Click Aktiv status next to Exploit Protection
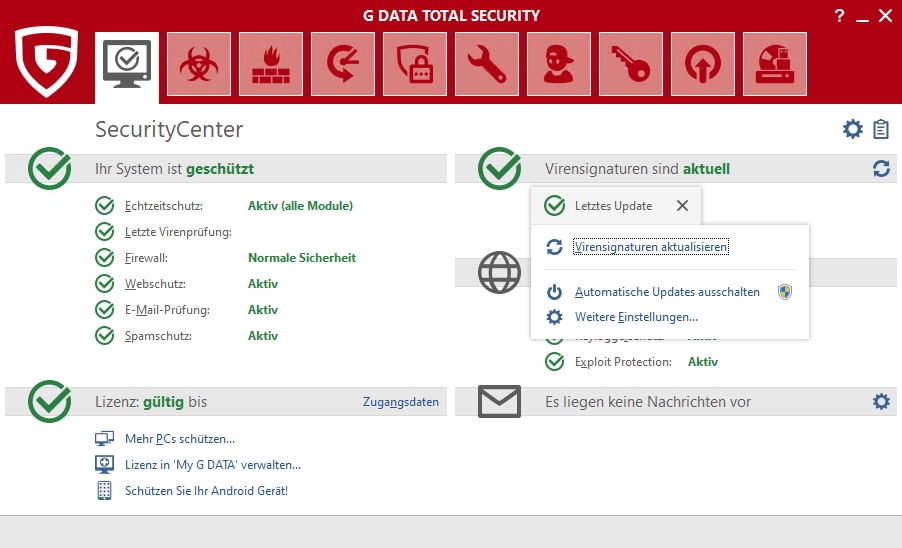This screenshot has height=548, width=902. click(x=703, y=362)
